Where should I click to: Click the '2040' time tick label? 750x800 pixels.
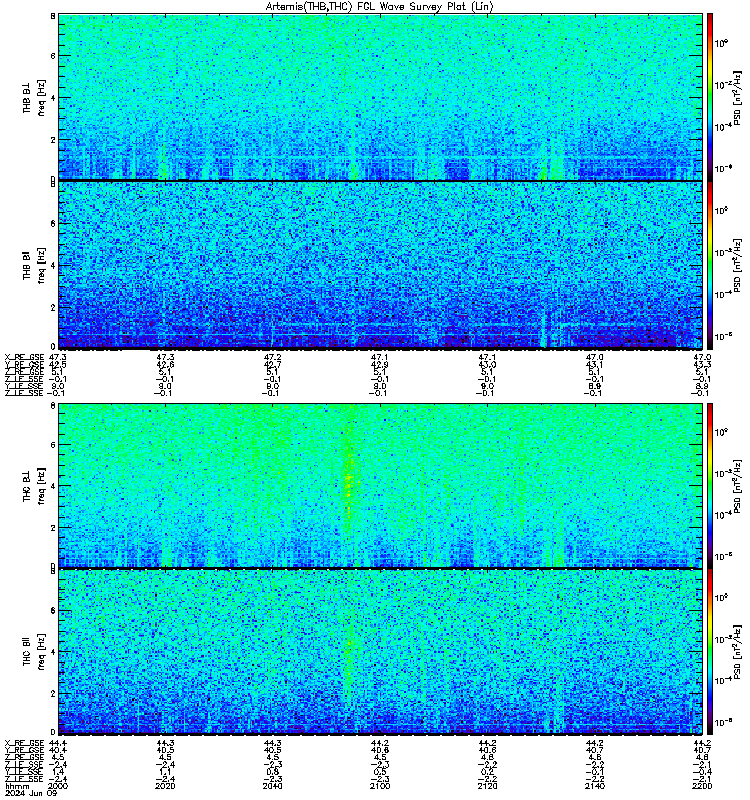click(x=273, y=786)
